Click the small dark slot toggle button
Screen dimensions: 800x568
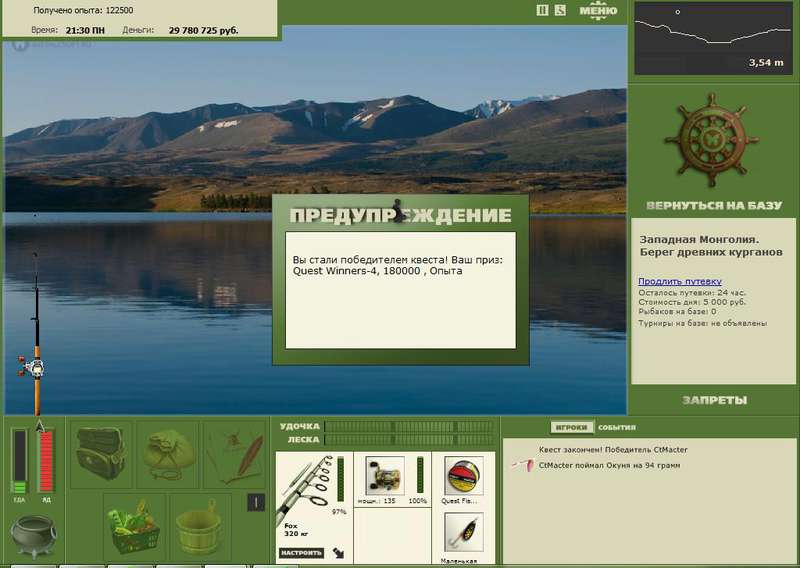pos(256,503)
